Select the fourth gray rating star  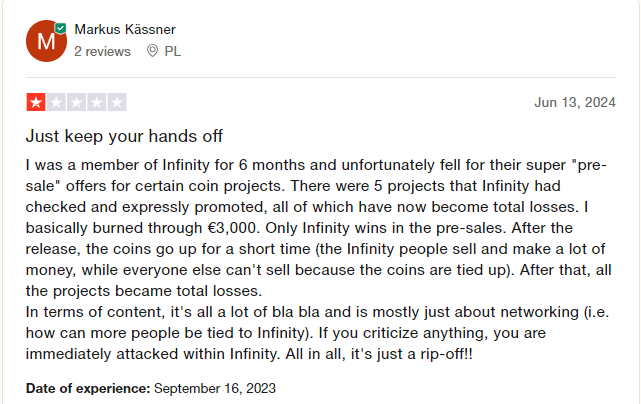click(96, 102)
